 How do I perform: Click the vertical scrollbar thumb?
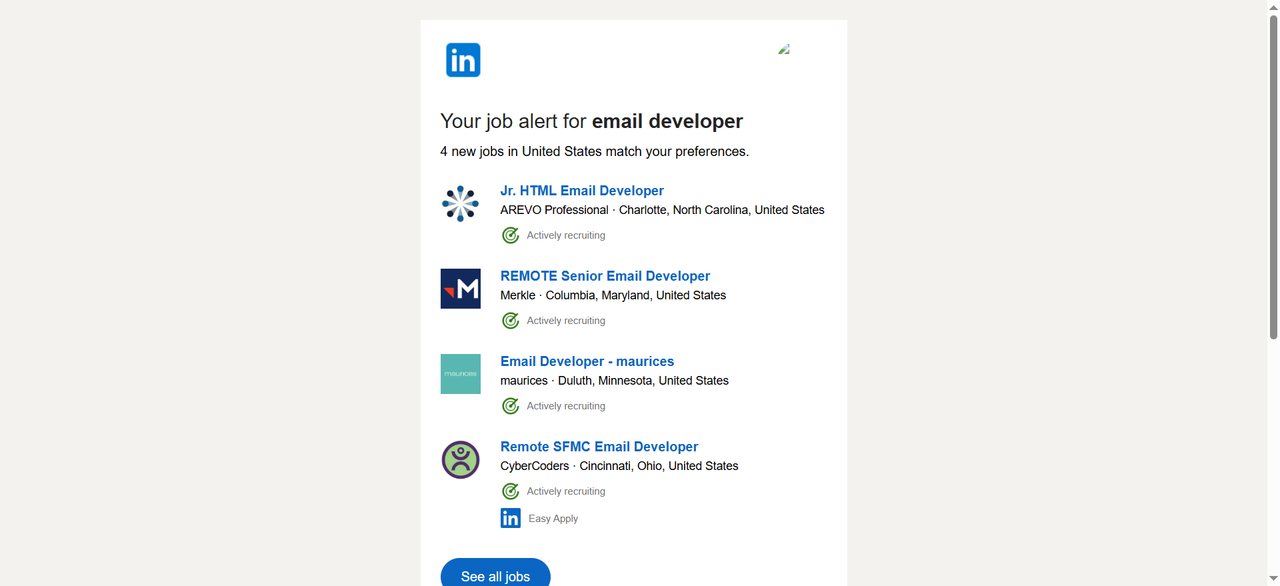(1273, 177)
